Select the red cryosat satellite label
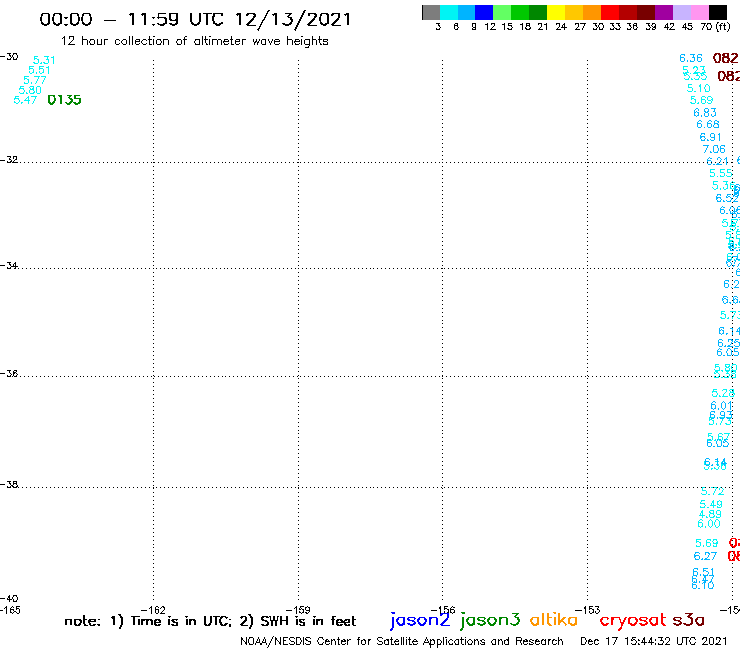The width and height of the screenshot is (740, 650). pos(633,620)
